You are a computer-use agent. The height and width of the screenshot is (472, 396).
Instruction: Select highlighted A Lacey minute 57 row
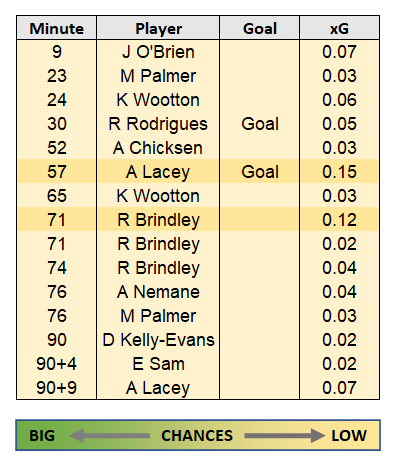pos(198,172)
